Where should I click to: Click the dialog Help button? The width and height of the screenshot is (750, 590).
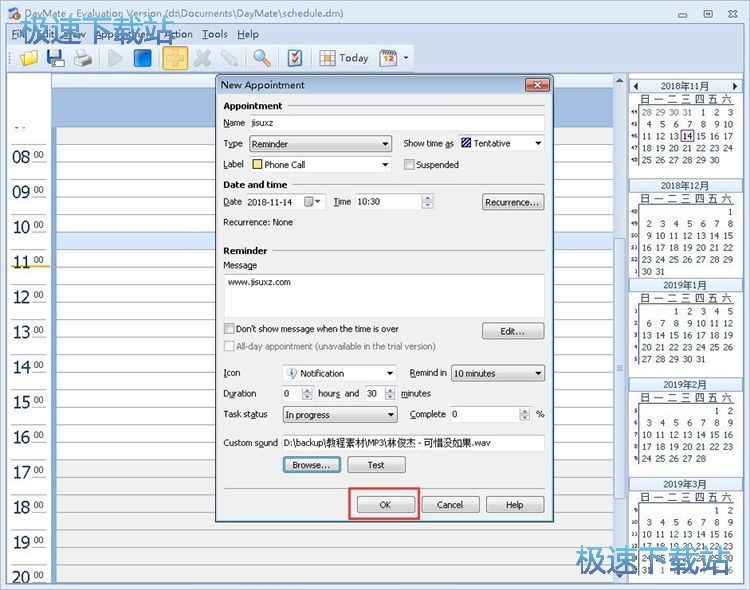point(515,504)
